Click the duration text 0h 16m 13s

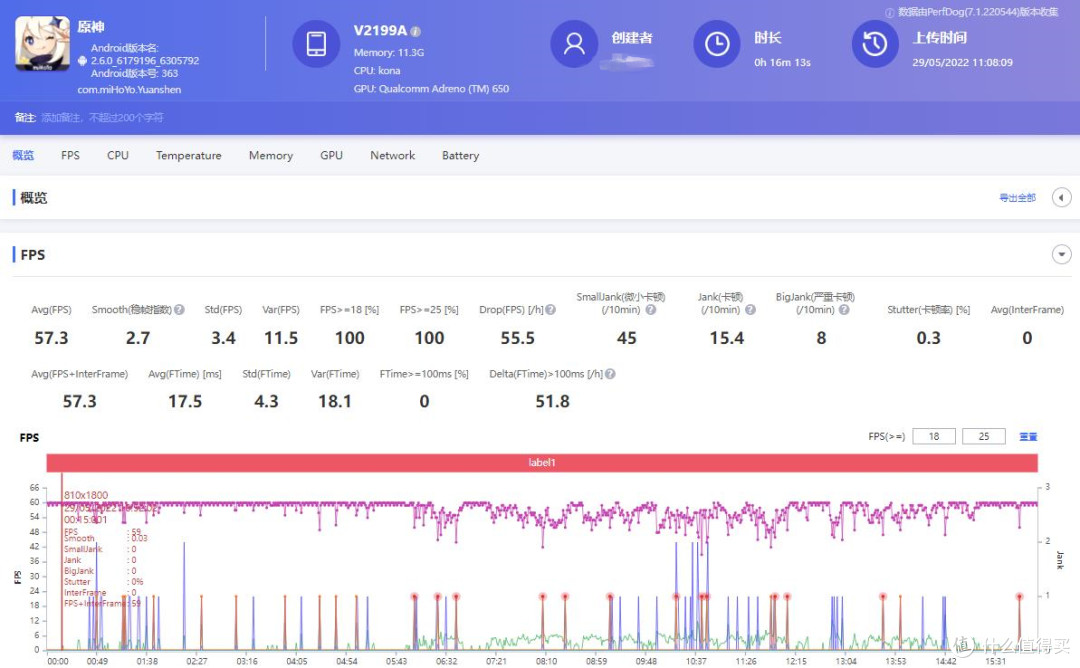click(782, 63)
